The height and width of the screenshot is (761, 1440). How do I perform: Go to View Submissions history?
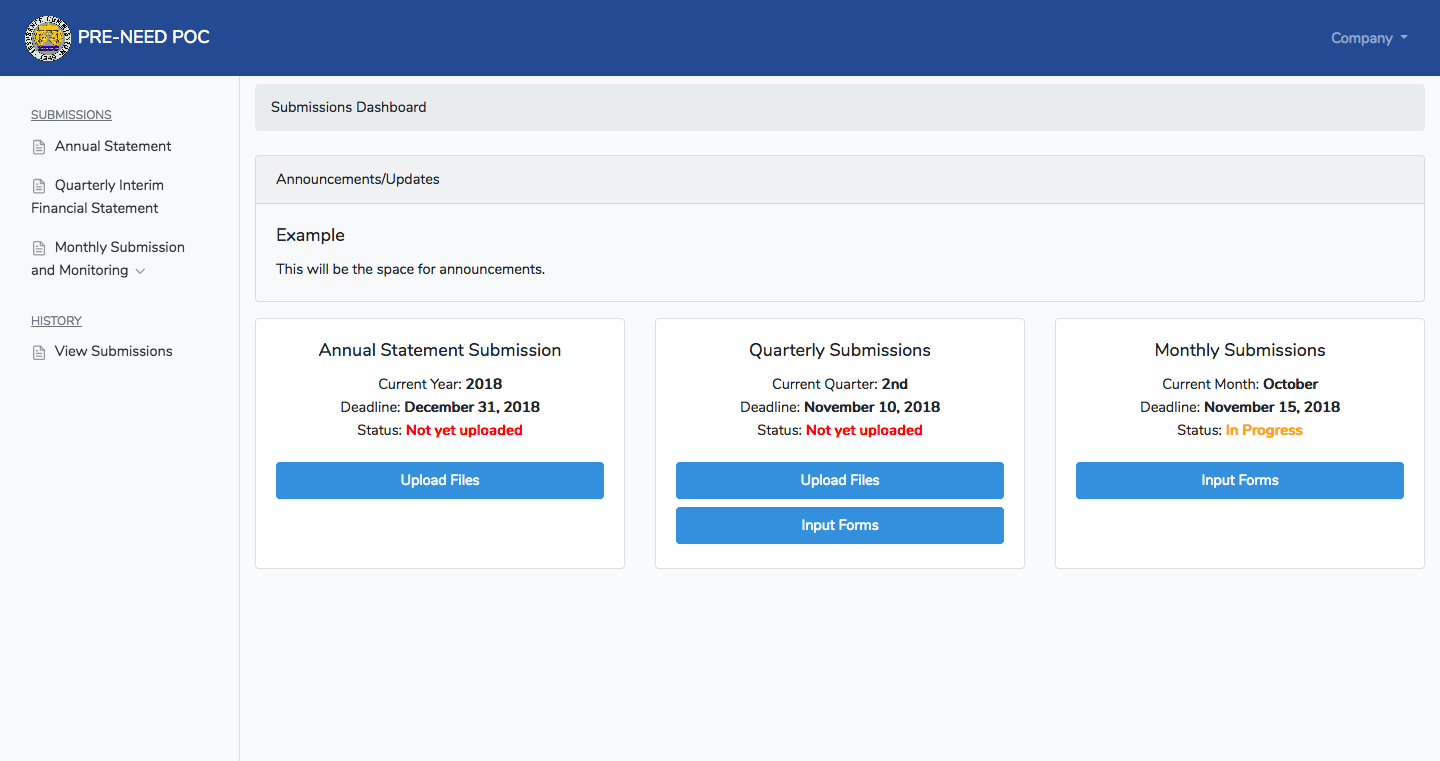114,351
